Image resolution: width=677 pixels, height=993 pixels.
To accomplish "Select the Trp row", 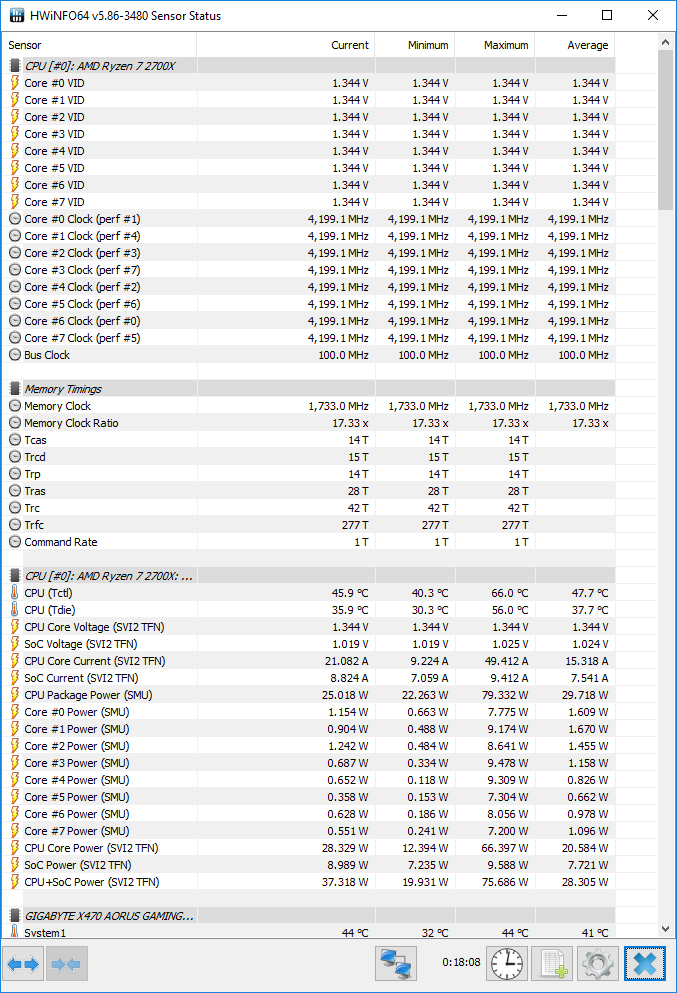I will tap(308, 474).
